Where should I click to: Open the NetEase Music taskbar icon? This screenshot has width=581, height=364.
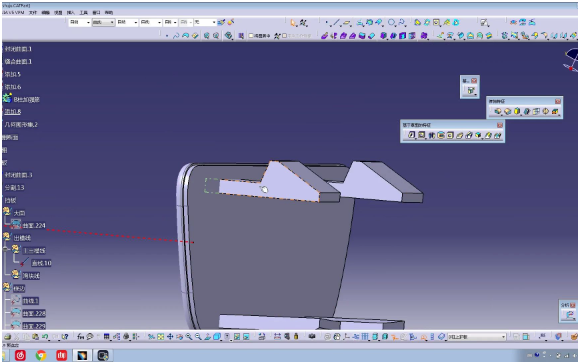[x=20, y=355]
